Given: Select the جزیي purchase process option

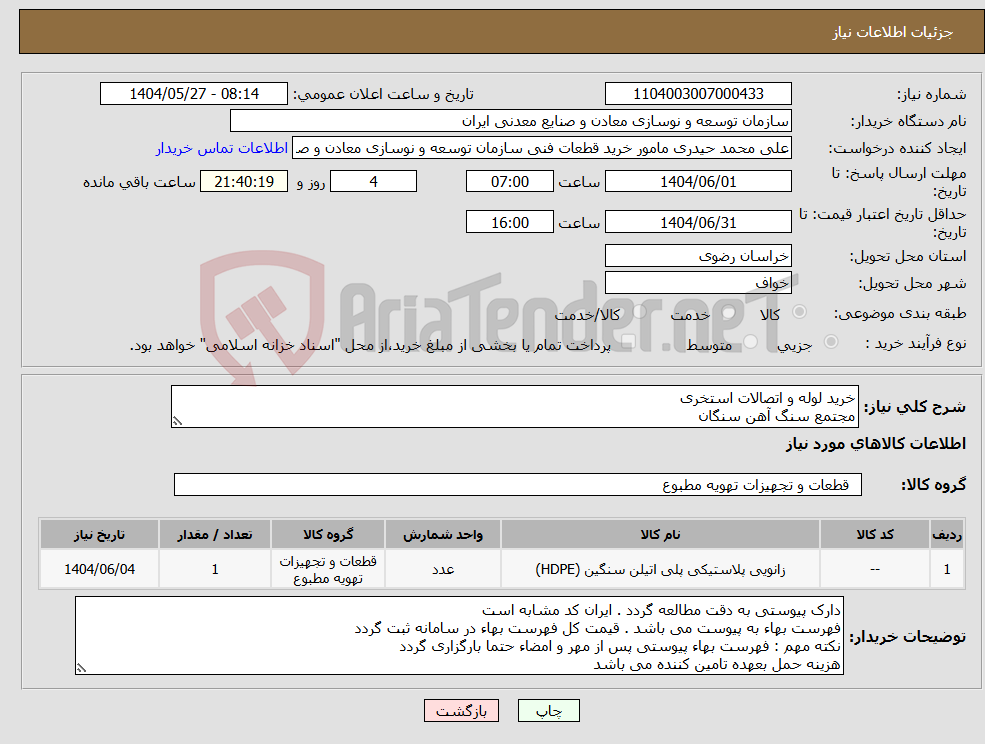Looking at the screenshot, I should pos(830,343).
